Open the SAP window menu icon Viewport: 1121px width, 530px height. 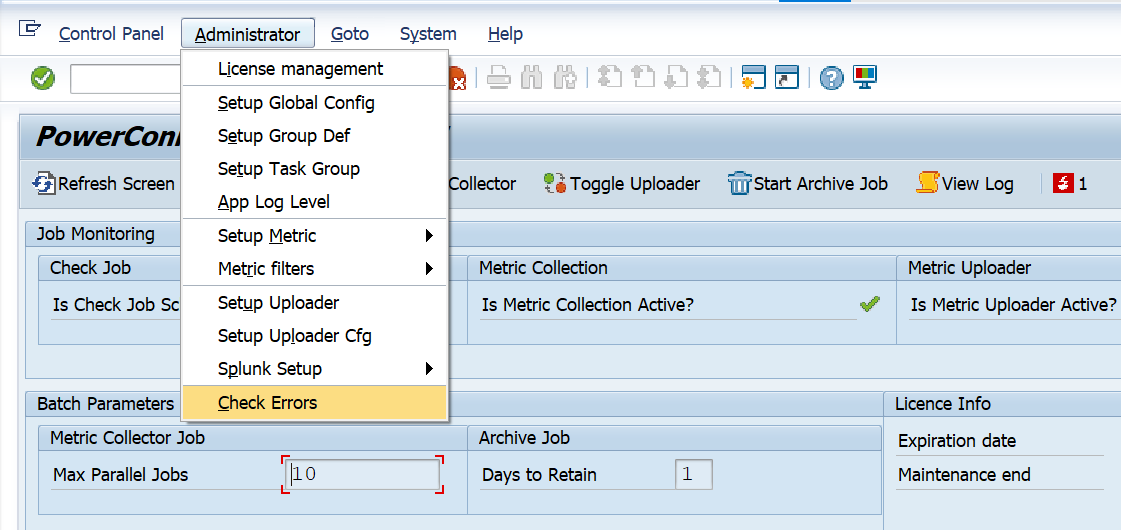[30, 30]
